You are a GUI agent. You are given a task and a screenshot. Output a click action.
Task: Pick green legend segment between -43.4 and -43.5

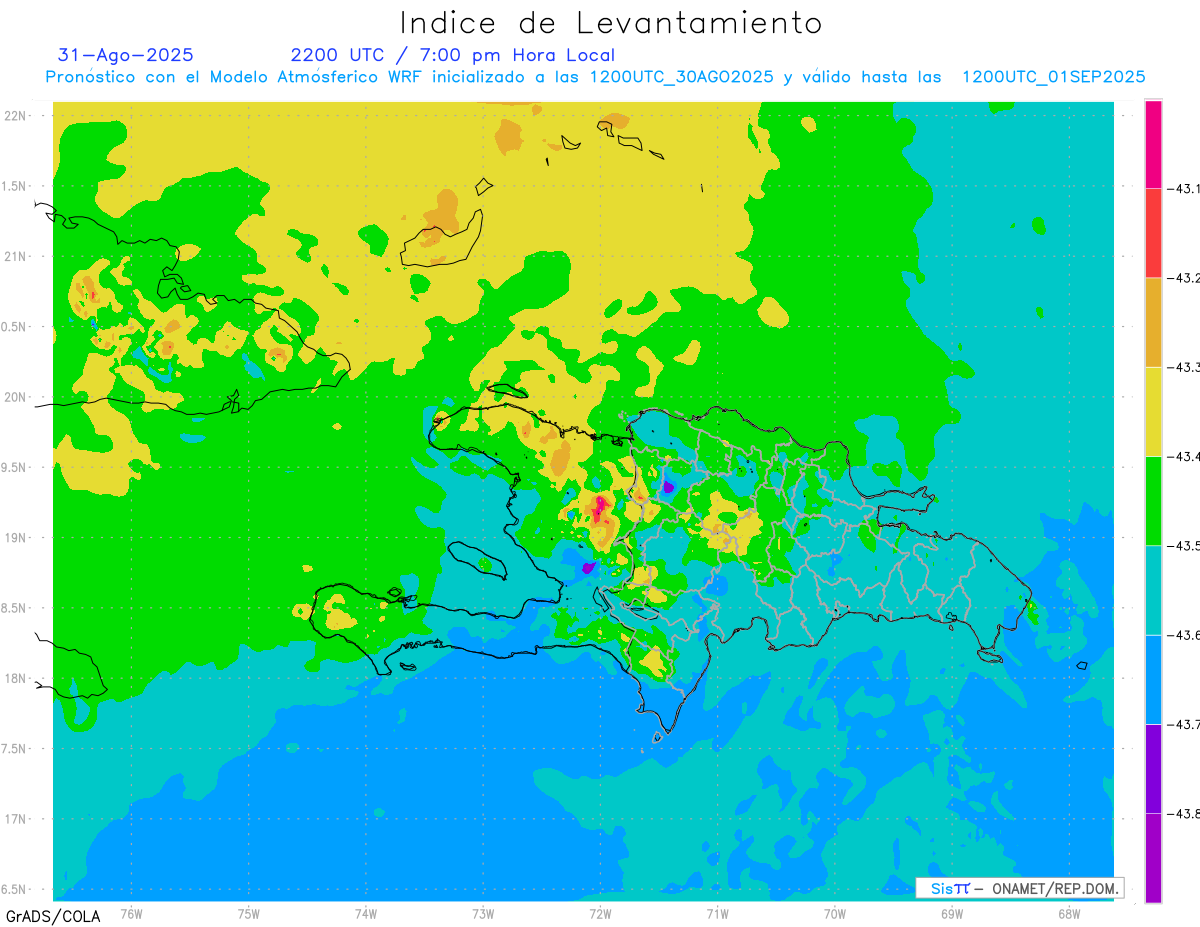click(x=1153, y=500)
